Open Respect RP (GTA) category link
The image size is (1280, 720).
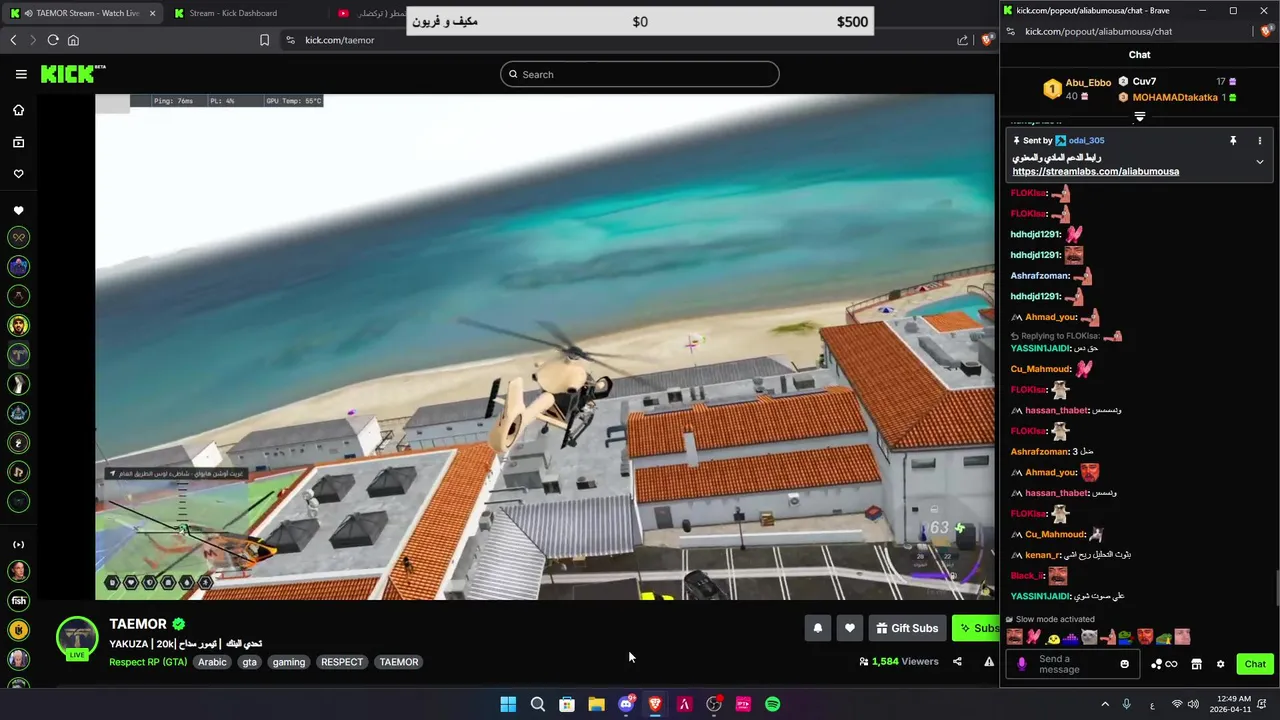pos(148,662)
